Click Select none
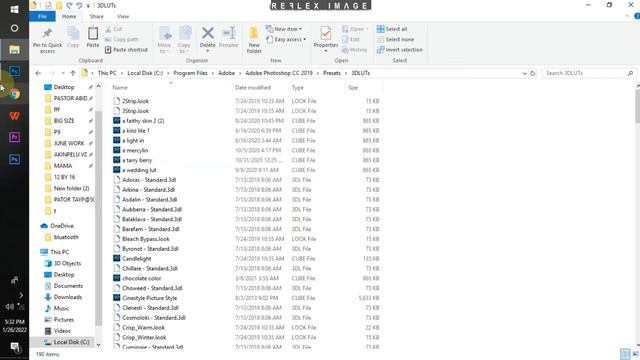 [395, 40]
